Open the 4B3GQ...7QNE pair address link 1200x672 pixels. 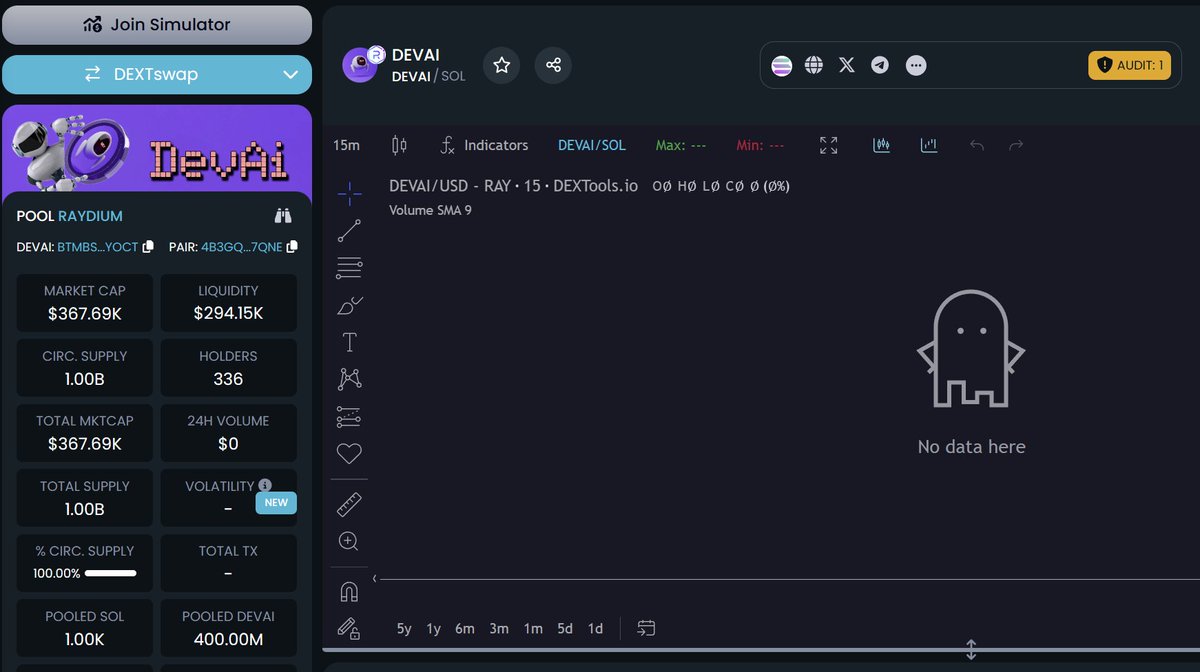point(242,247)
